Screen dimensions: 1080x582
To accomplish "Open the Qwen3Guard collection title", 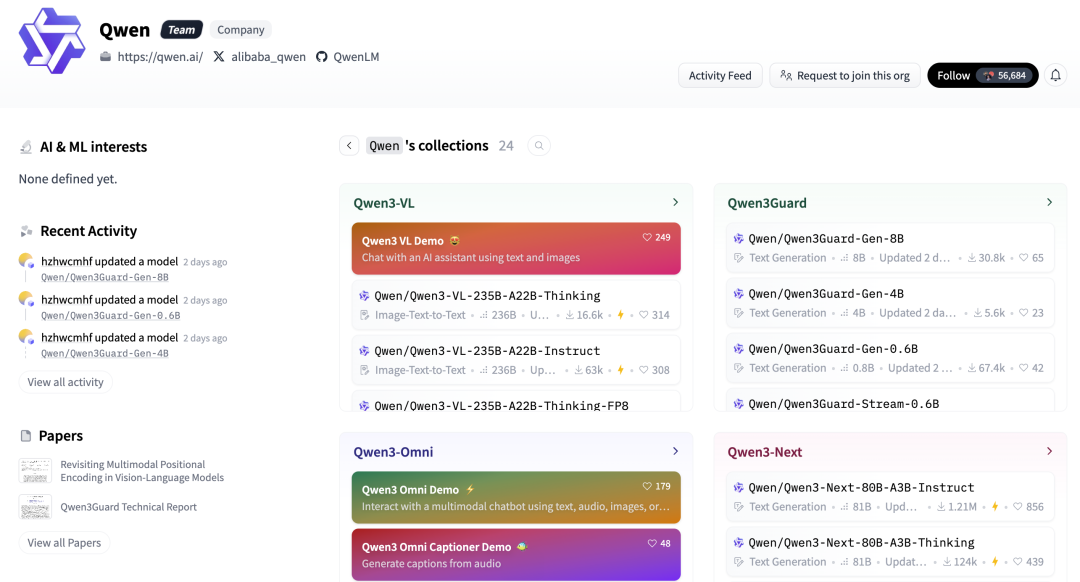I will [x=767, y=202].
